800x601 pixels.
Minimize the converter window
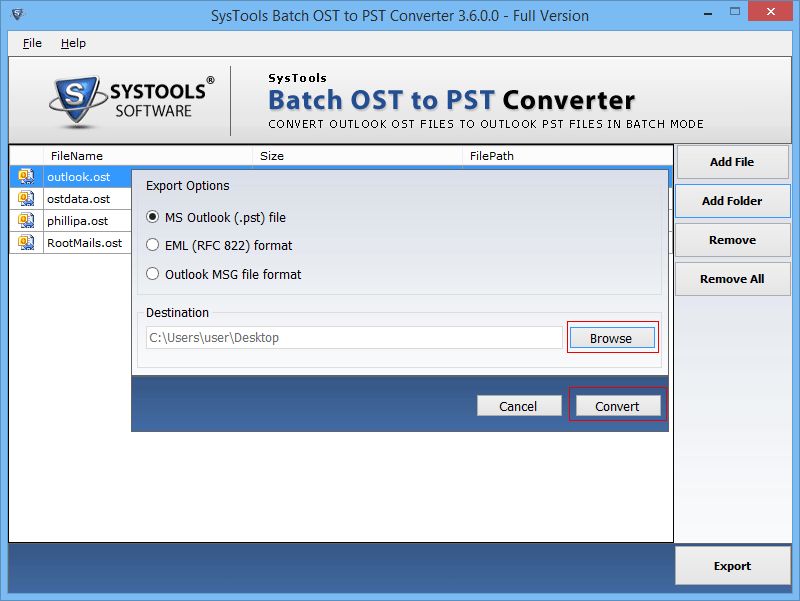click(708, 13)
